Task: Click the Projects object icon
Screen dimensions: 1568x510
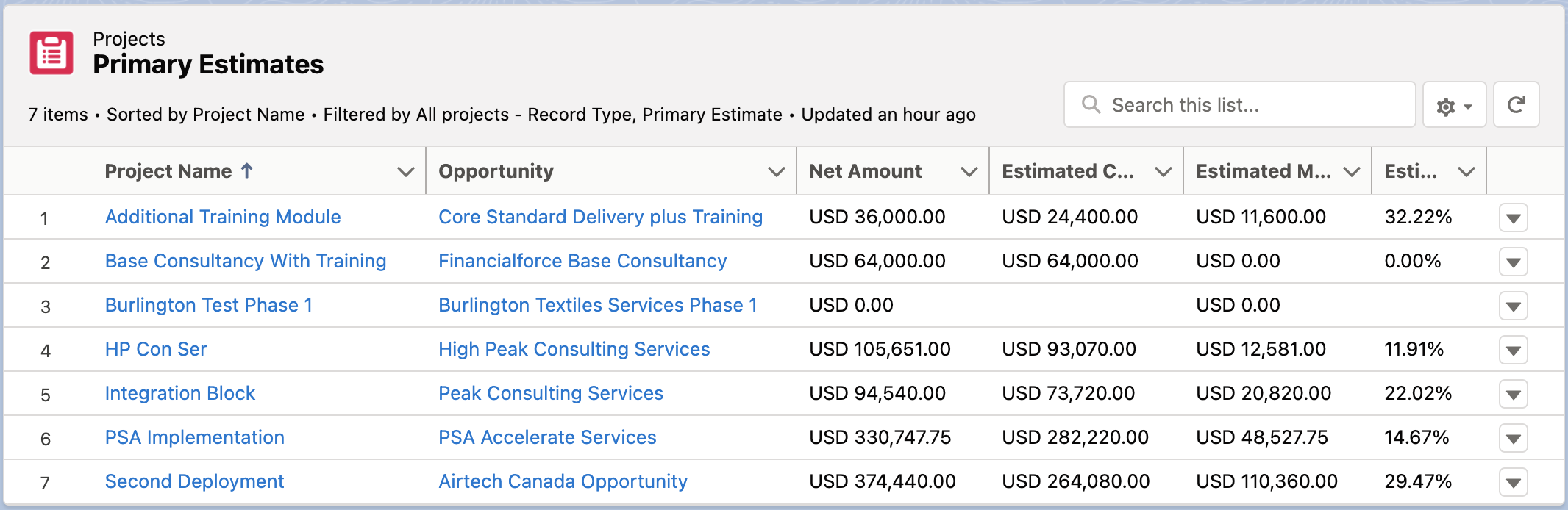Action: pyautogui.click(x=51, y=53)
